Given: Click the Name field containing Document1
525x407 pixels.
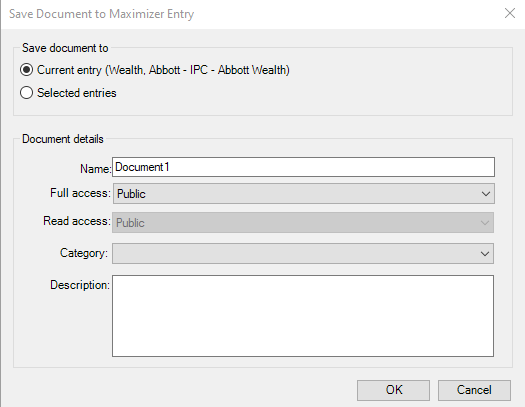Looking at the screenshot, I should (x=303, y=167).
